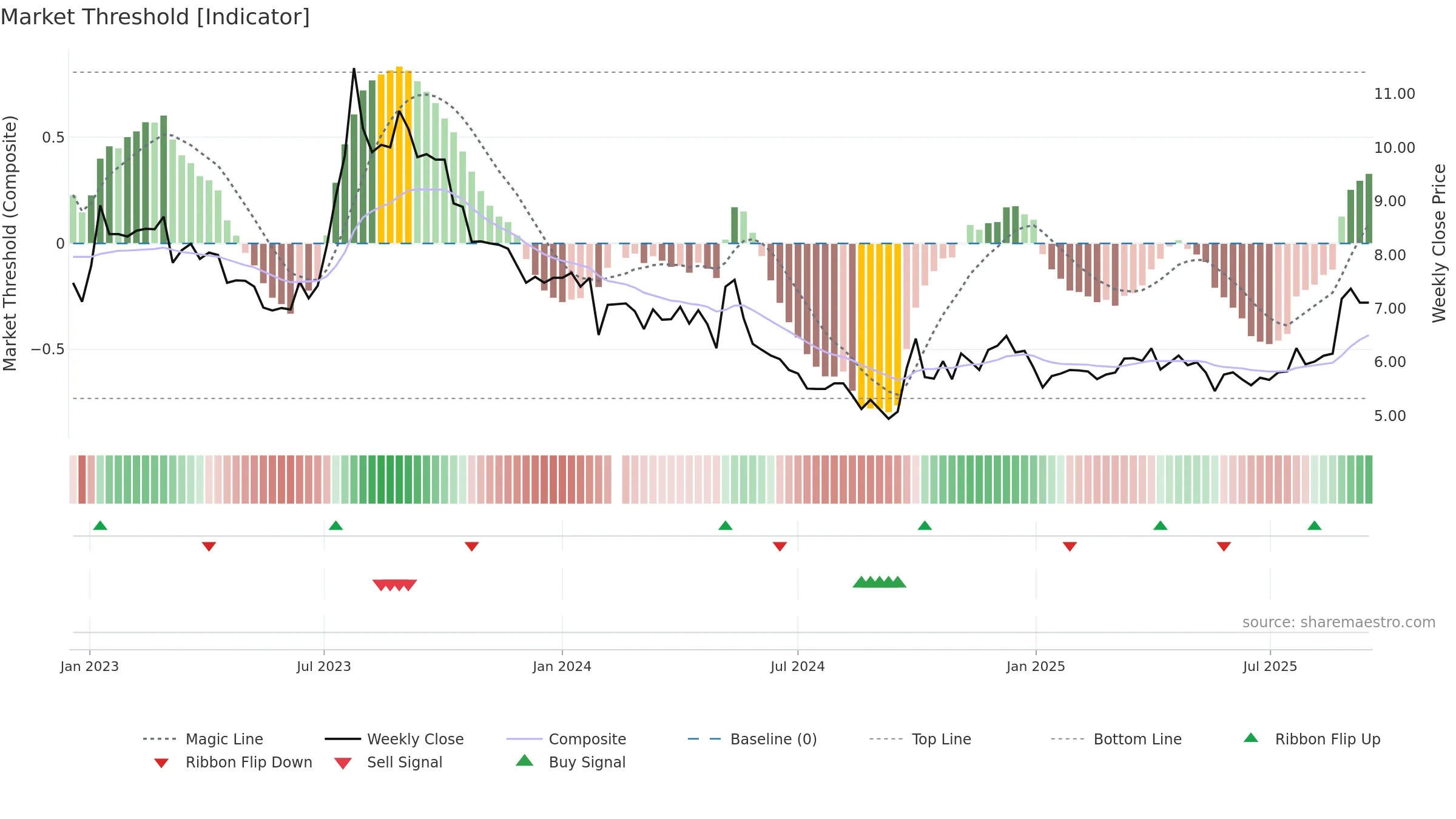This screenshot has height=819, width=1456.
Task: Click the 8.00 price tick label
Action: pos(1390,255)
